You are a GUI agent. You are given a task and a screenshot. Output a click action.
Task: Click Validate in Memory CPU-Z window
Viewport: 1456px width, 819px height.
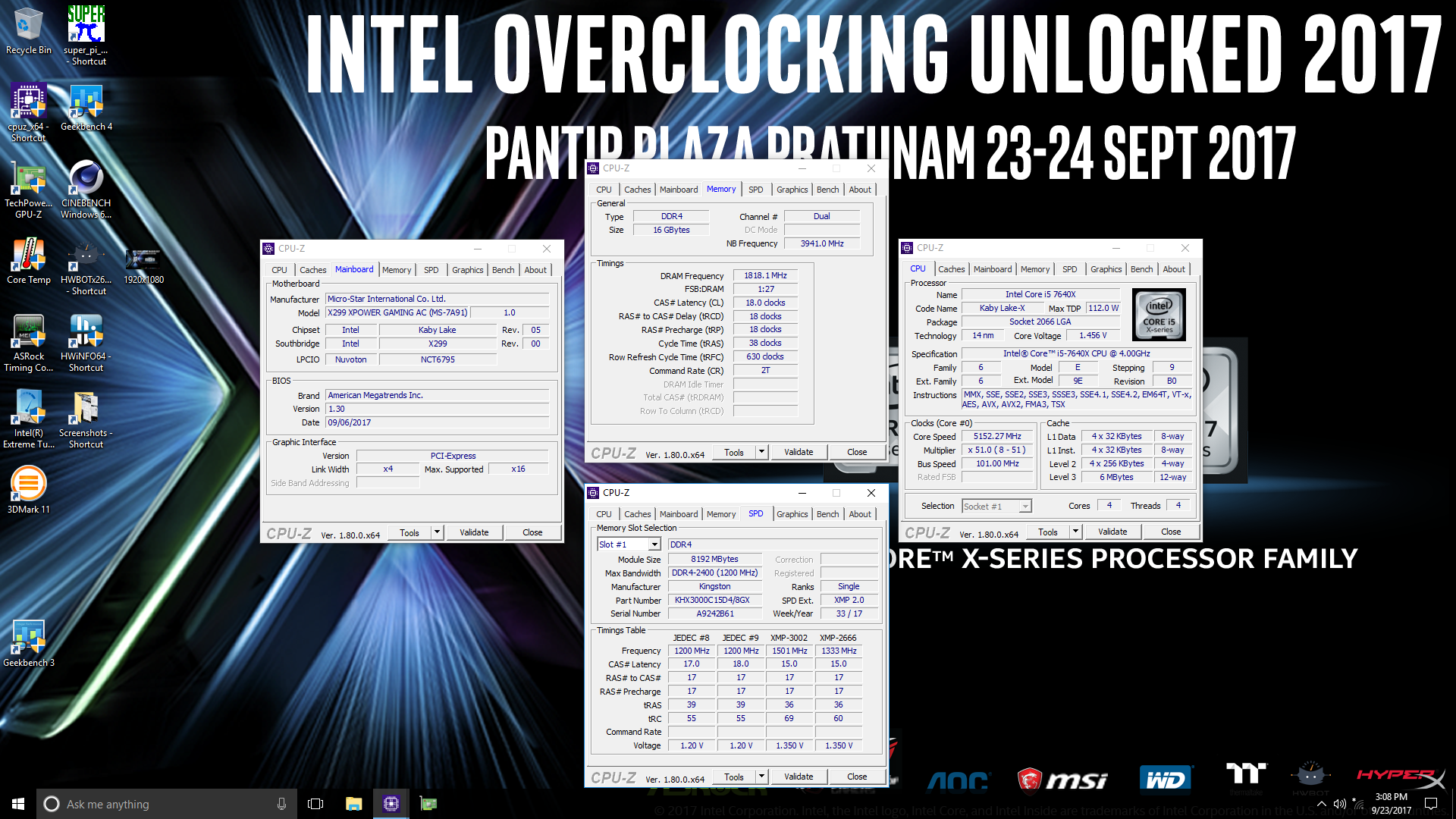click(799, 452)
